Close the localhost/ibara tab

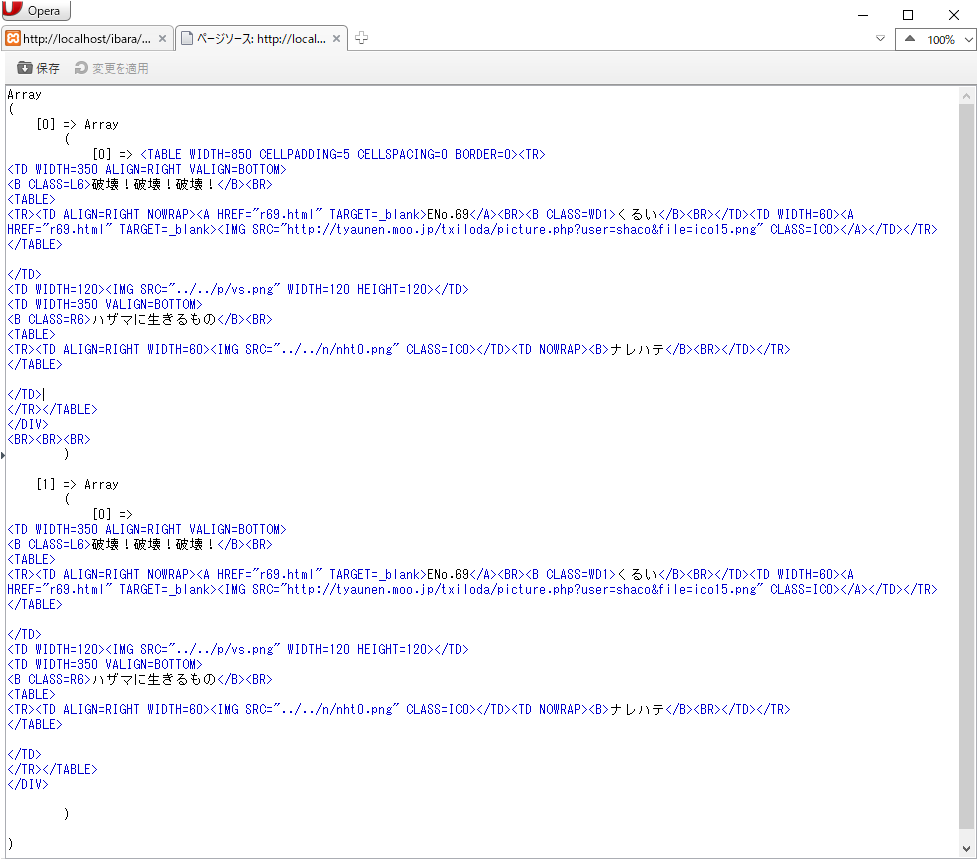pos(162,39)
